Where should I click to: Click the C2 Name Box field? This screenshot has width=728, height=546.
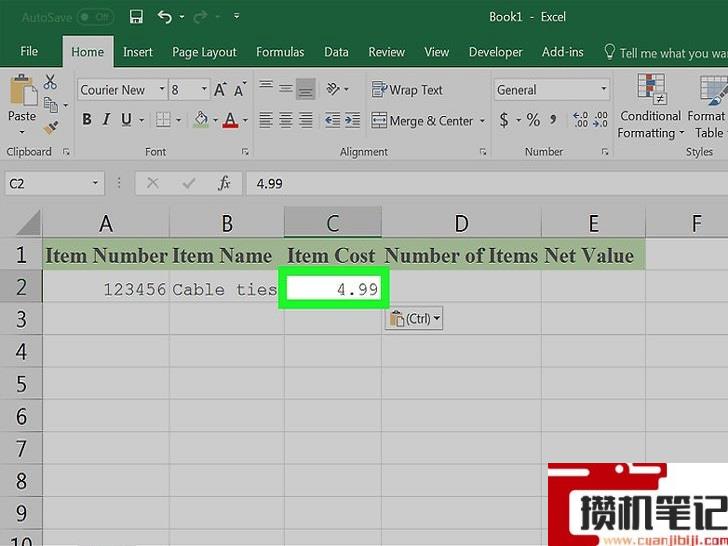click(x=54, y=183)
